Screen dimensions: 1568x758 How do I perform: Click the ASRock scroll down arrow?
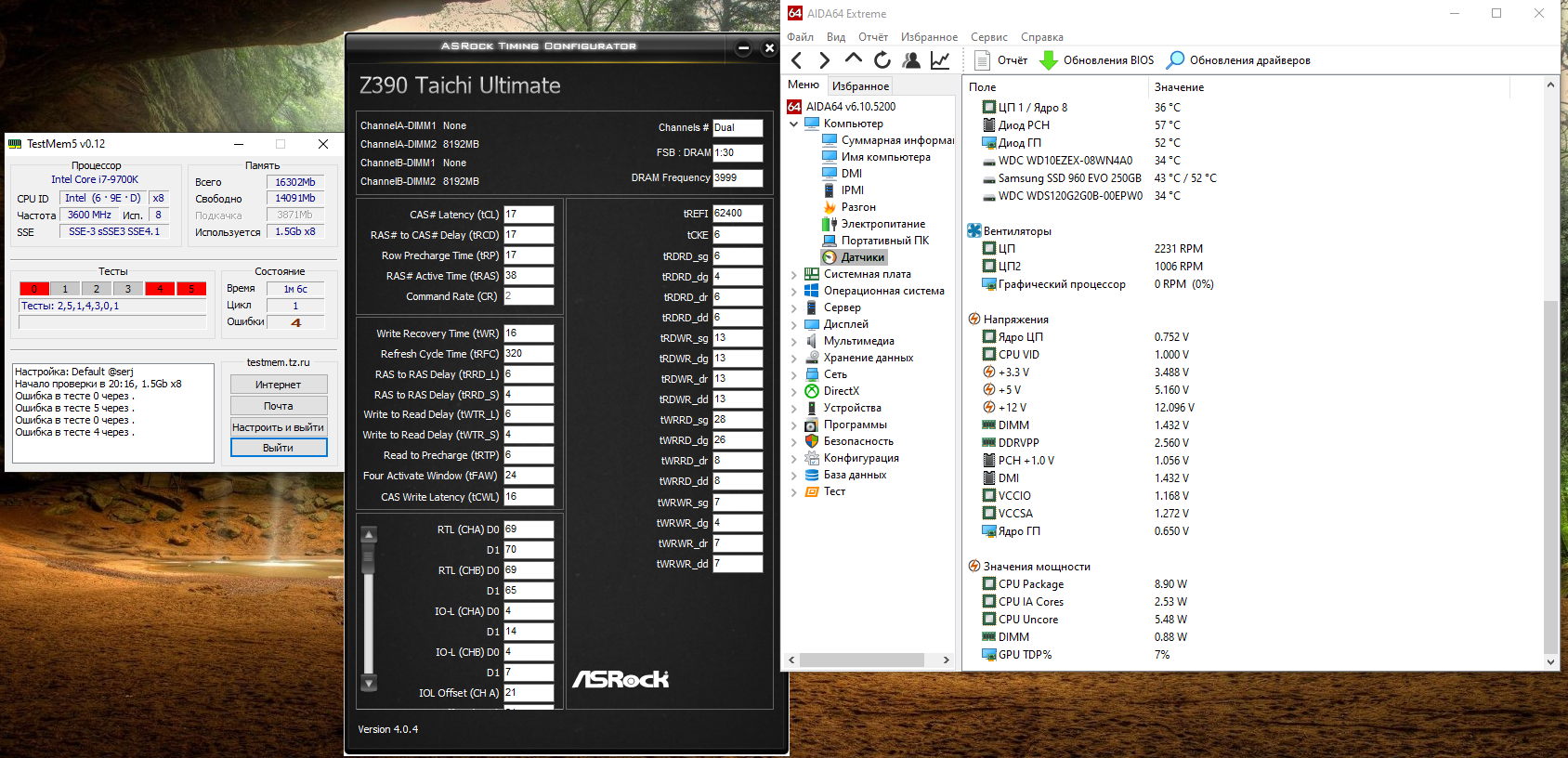coord(369,684)
